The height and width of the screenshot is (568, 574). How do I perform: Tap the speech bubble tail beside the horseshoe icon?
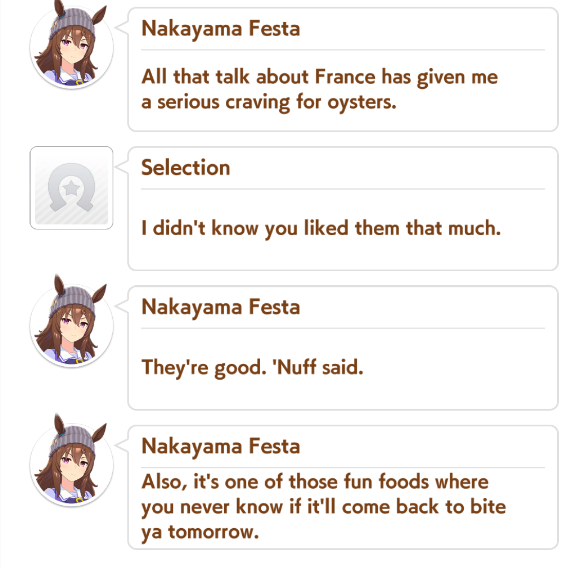click(x=122, y=167)
